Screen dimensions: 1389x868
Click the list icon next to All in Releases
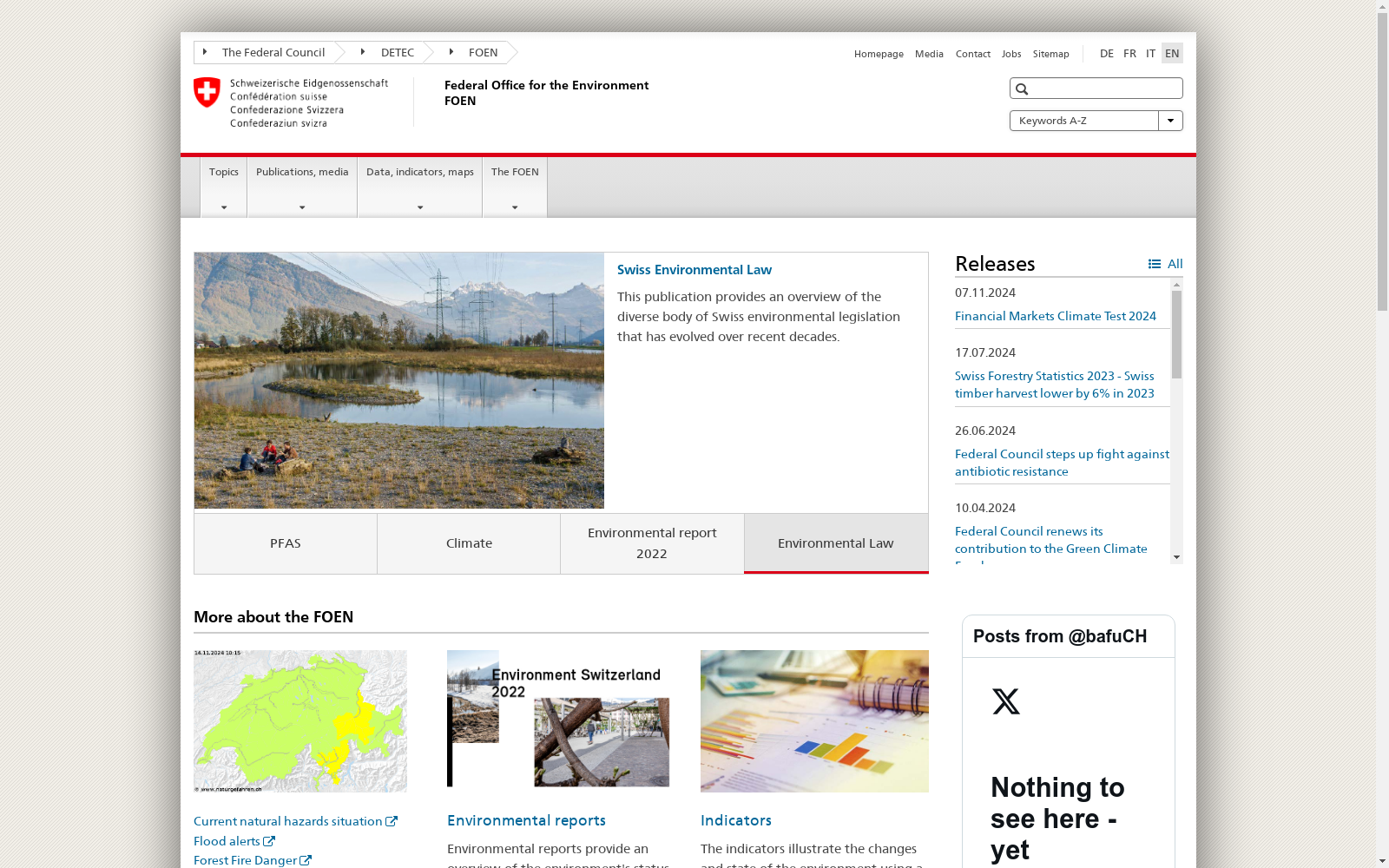[x=1154, y=264]
